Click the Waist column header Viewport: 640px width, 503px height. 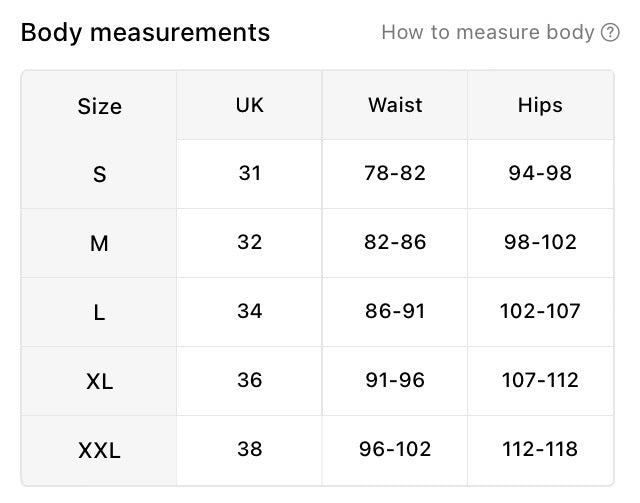[395, 105]
